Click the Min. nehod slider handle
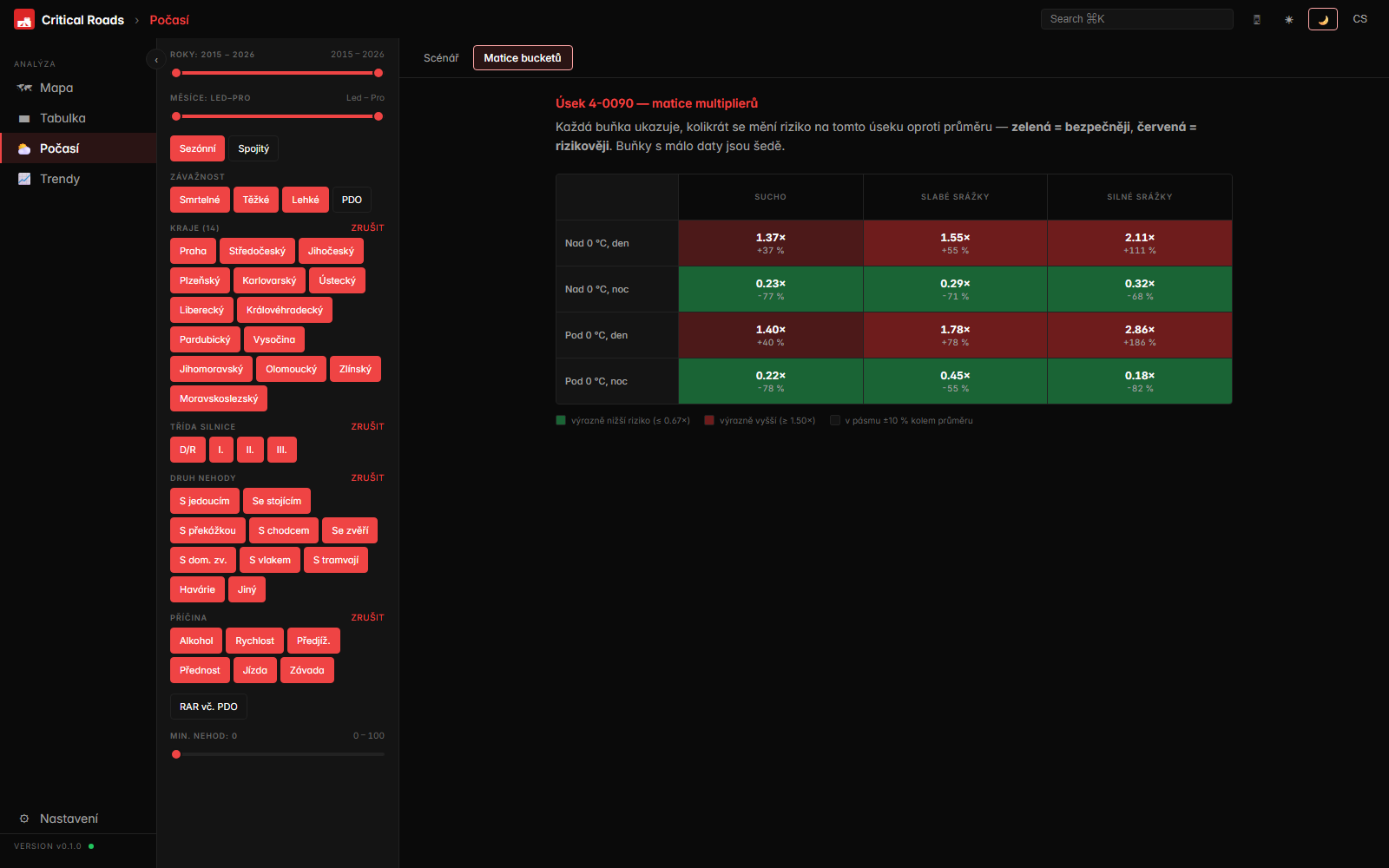The width and height of the screenshot is (1389, 868). point(176,754)
